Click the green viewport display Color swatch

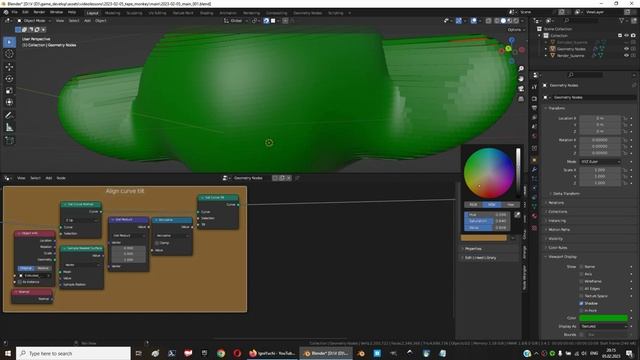(x=603, y=318)
